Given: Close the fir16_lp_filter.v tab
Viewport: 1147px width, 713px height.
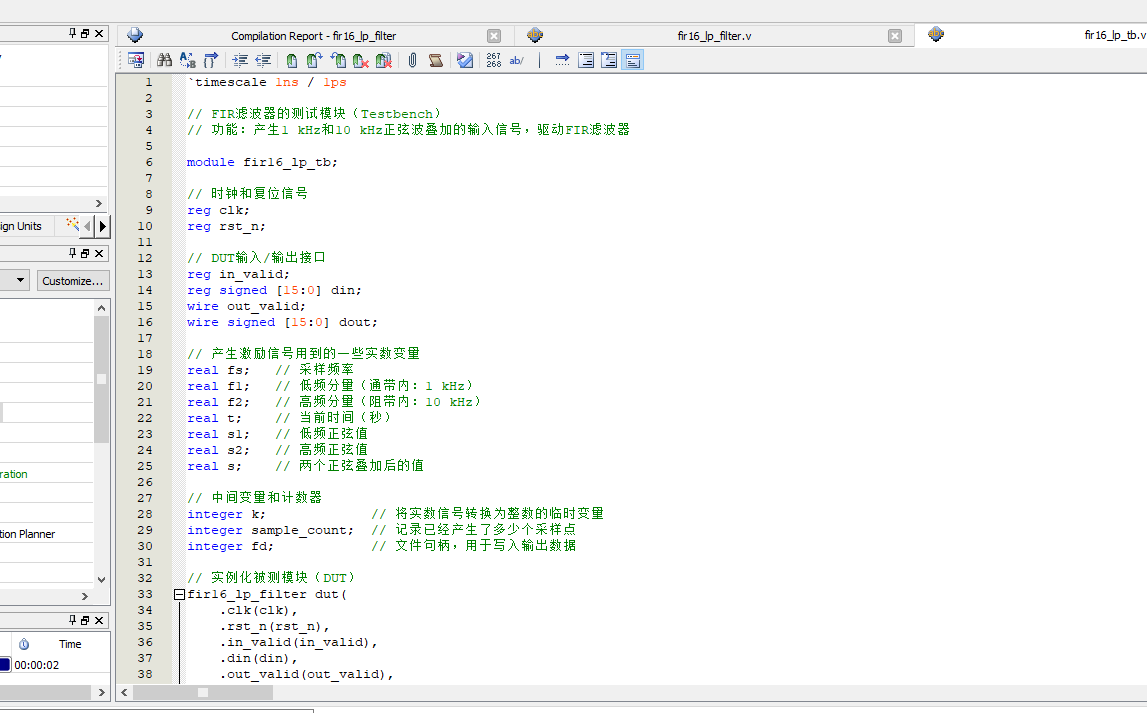Looking at the screenshot, I should 895,36.
